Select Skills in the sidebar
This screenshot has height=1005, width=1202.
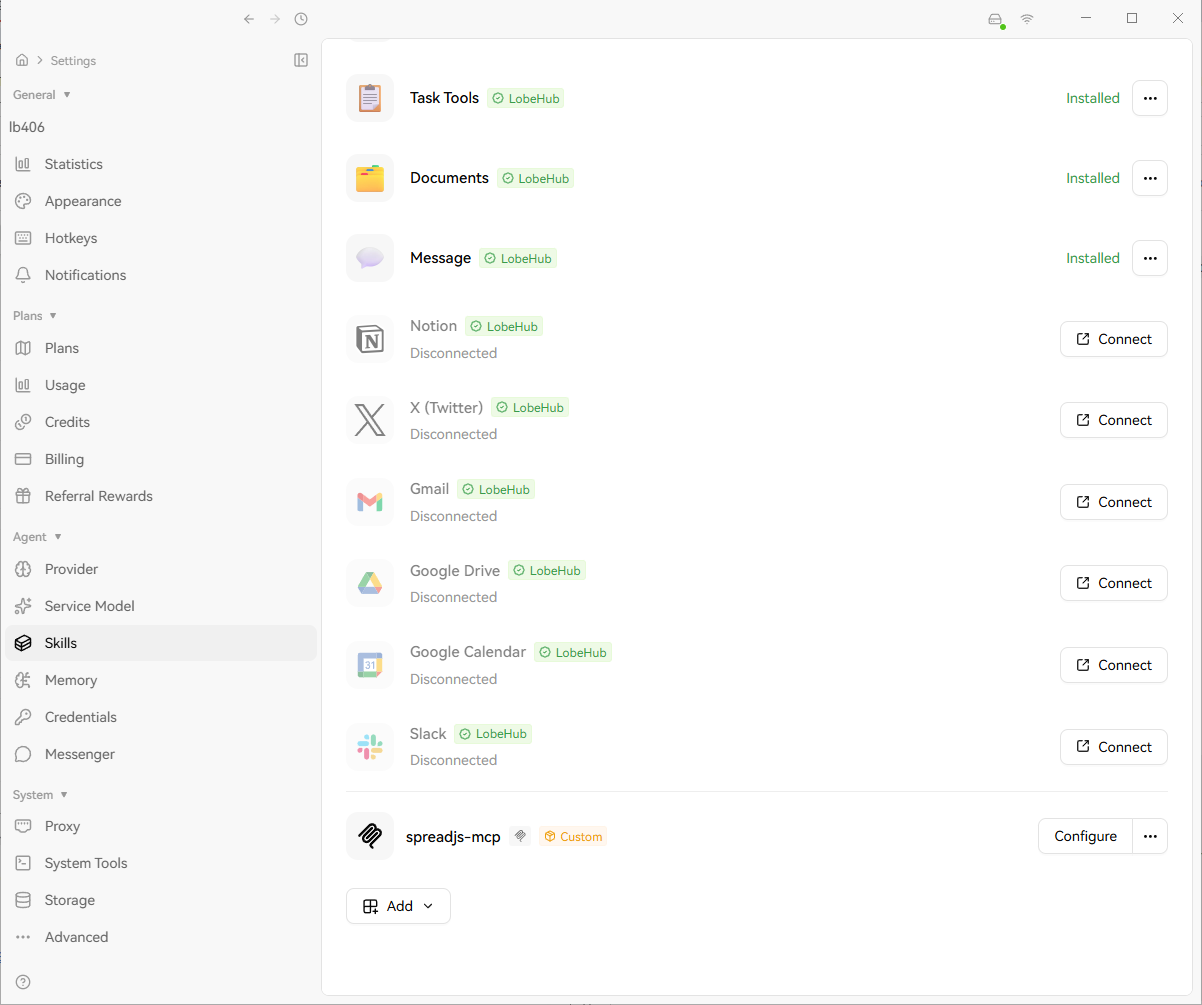click(x=160, y=643)
